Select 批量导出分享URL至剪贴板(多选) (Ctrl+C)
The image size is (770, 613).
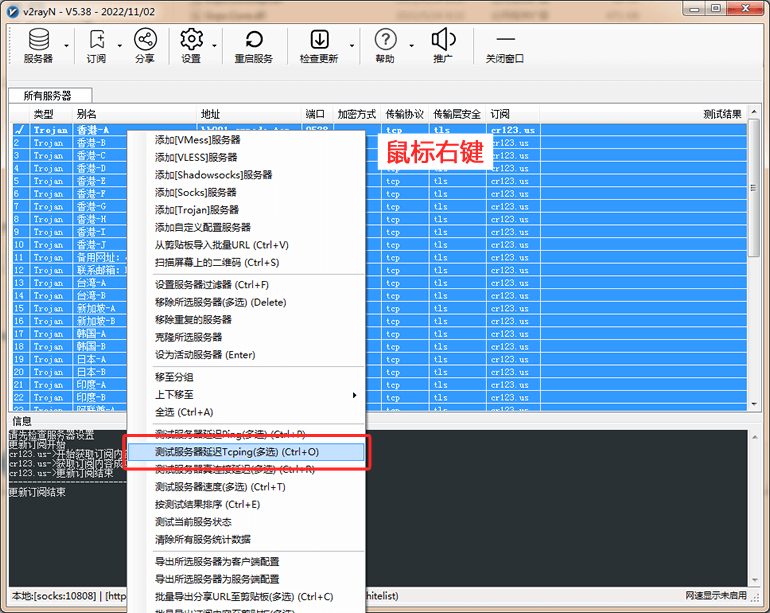[246, 597]
